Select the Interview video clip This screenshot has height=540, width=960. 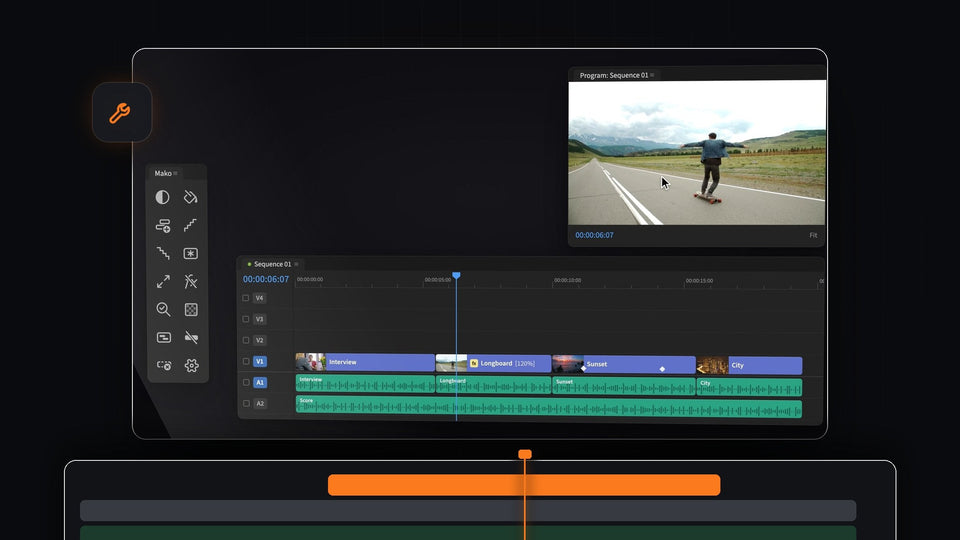[x=365, y=362]
